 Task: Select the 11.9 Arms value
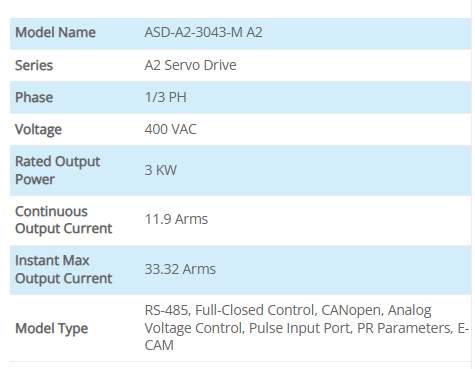pyautogui.click(x=176, y=219)
